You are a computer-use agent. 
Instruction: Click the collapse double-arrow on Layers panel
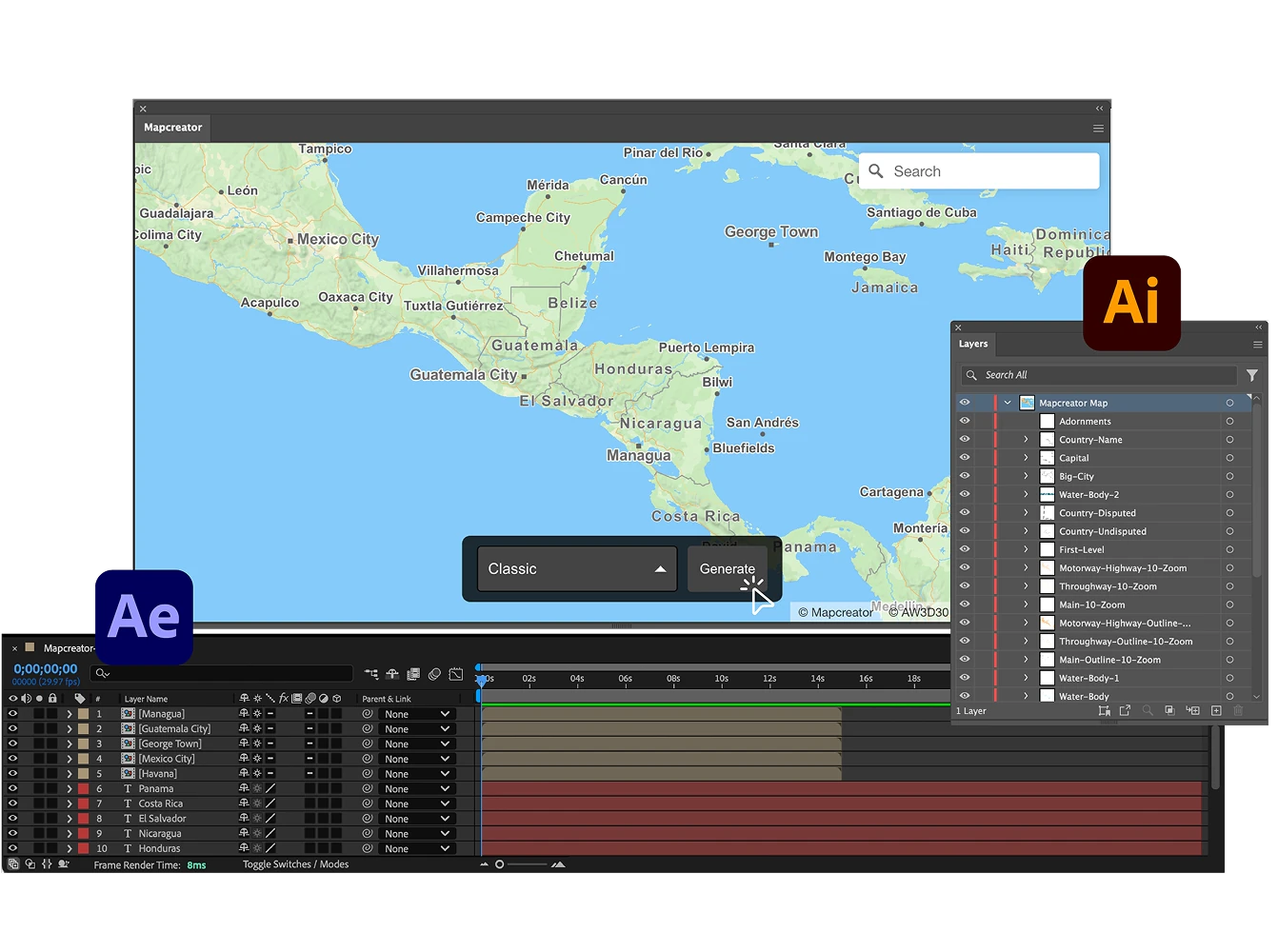[x=1258, y=327]
